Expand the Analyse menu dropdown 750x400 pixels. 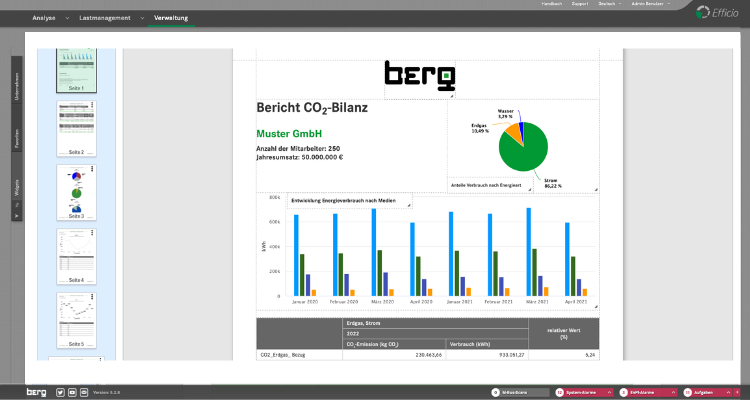[47, 19]
